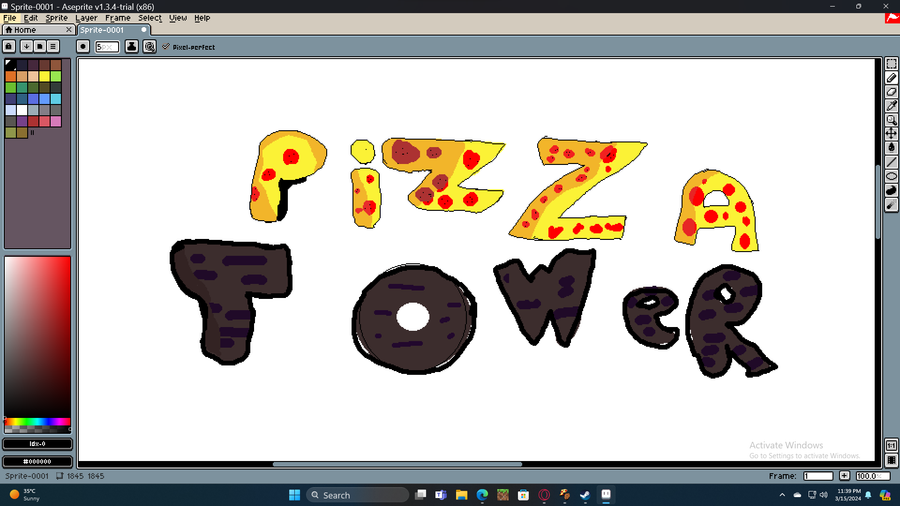Open File Explorer from the taskbar

(461, 495)
